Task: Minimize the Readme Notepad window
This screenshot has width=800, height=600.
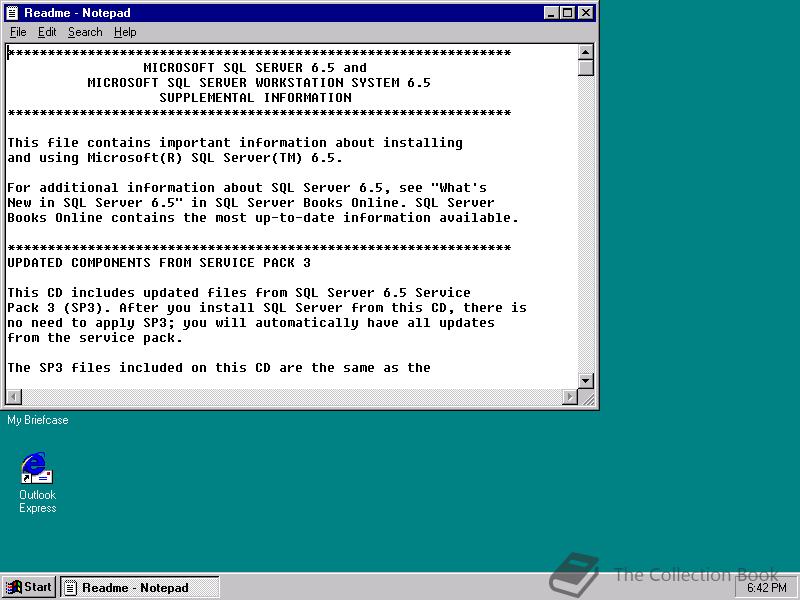Action: tap(551, 13)
